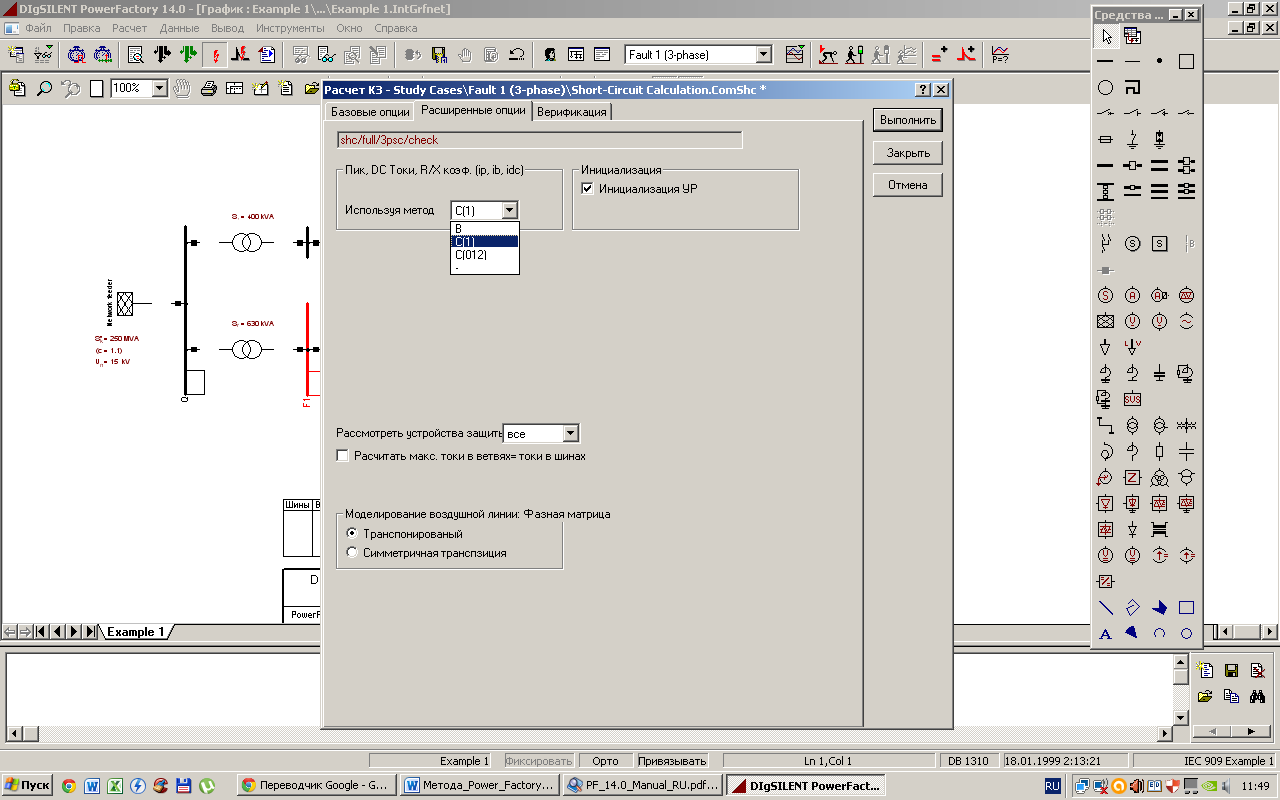
Task: Open Переводчик Google taskbar window
Action: pos(318,785)
